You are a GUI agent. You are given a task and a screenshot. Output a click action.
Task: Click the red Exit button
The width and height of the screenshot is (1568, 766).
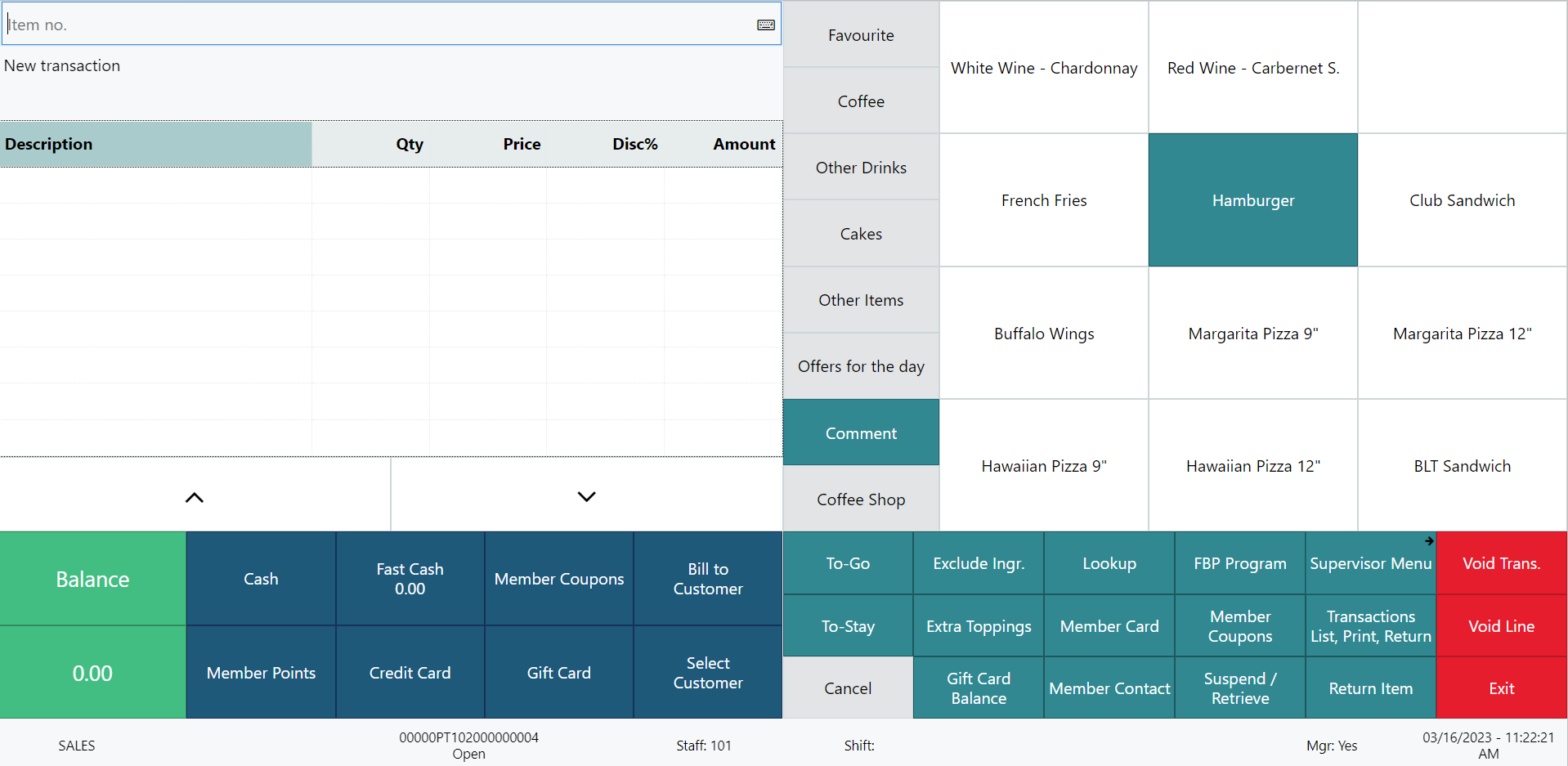[1501, 688]
